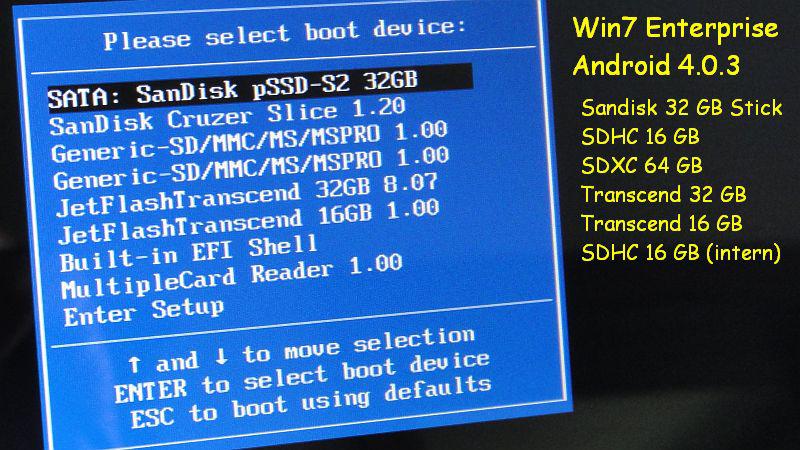Select JetFlashTranscend 32GB 8.07 boot device
Image resolution: width=800 pixels, height=450 pixels.
247,195
